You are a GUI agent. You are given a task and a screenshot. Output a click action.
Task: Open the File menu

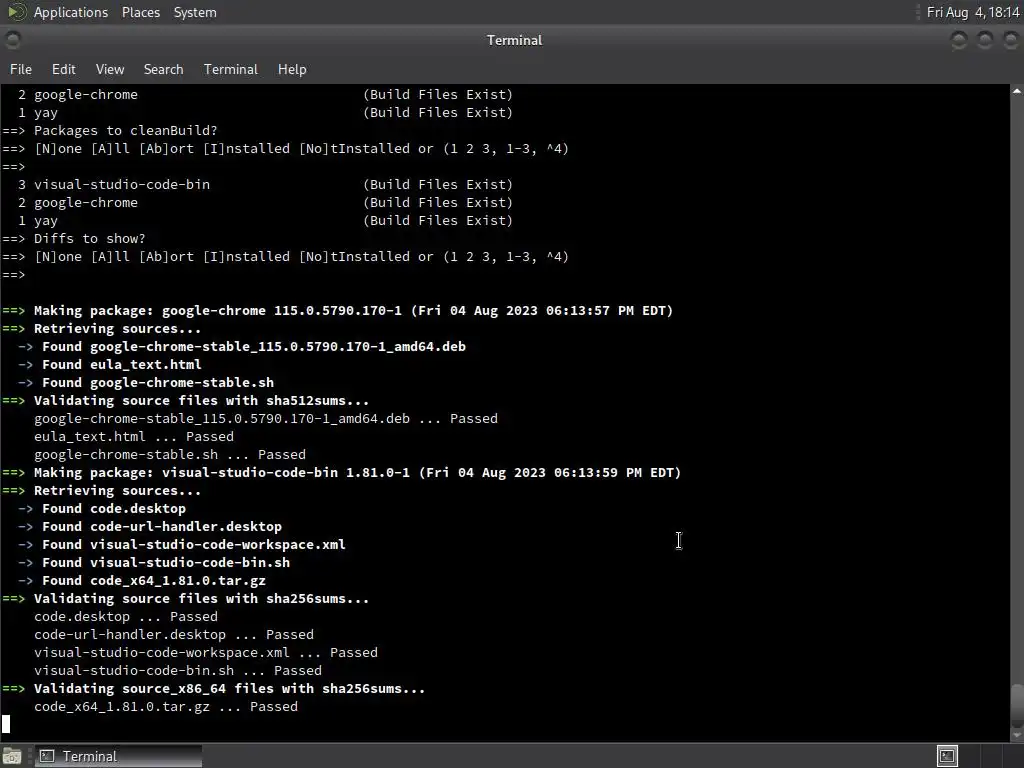pyautogui.click(x=20, y=69)
